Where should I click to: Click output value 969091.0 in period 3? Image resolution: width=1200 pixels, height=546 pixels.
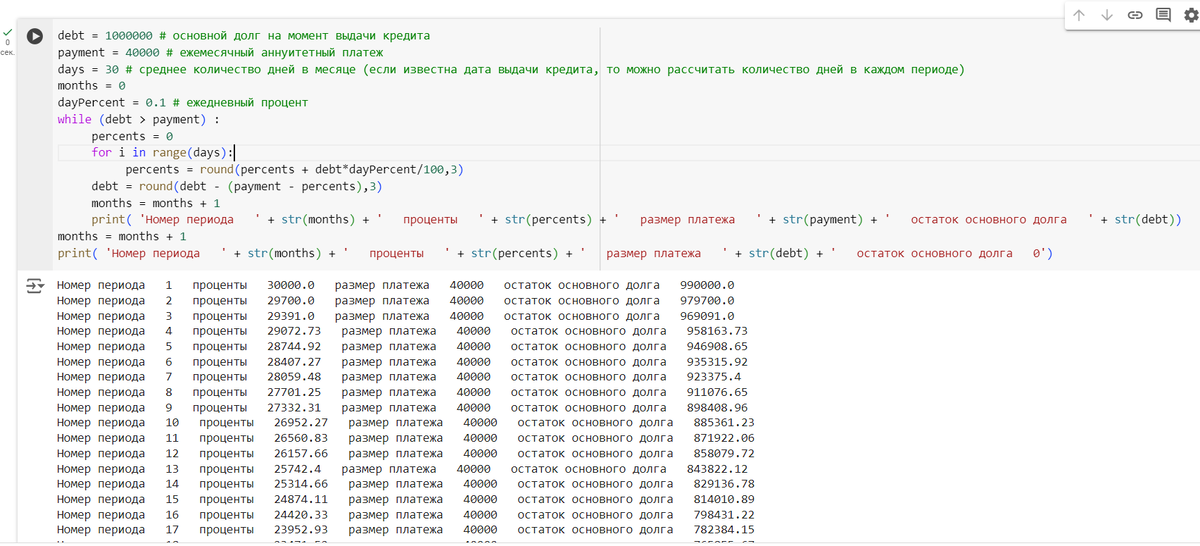[707, 316]
